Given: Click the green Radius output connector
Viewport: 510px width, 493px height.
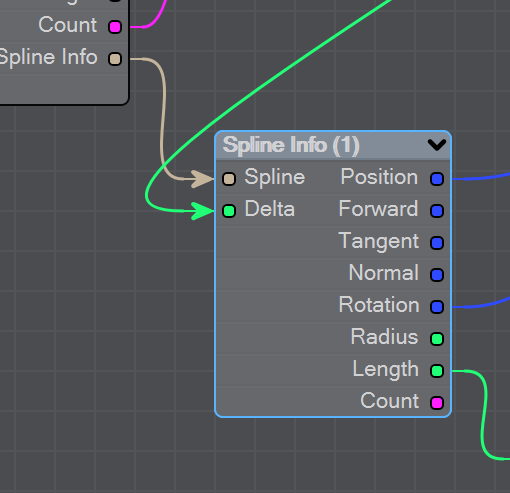Looking at the screenshot, I should (x=437, y=339).
